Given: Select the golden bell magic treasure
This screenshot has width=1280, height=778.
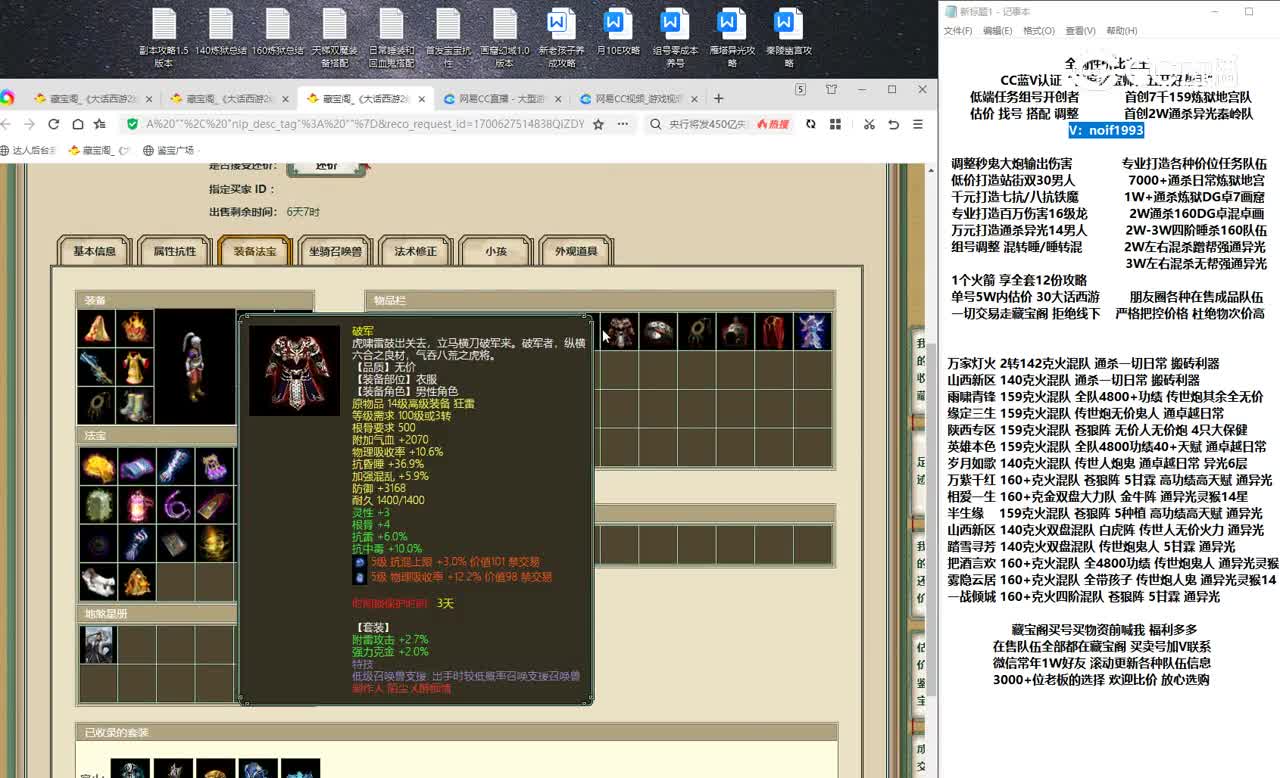Looking at the screenshot, I should pyautogui.click(x=137, y=582).
